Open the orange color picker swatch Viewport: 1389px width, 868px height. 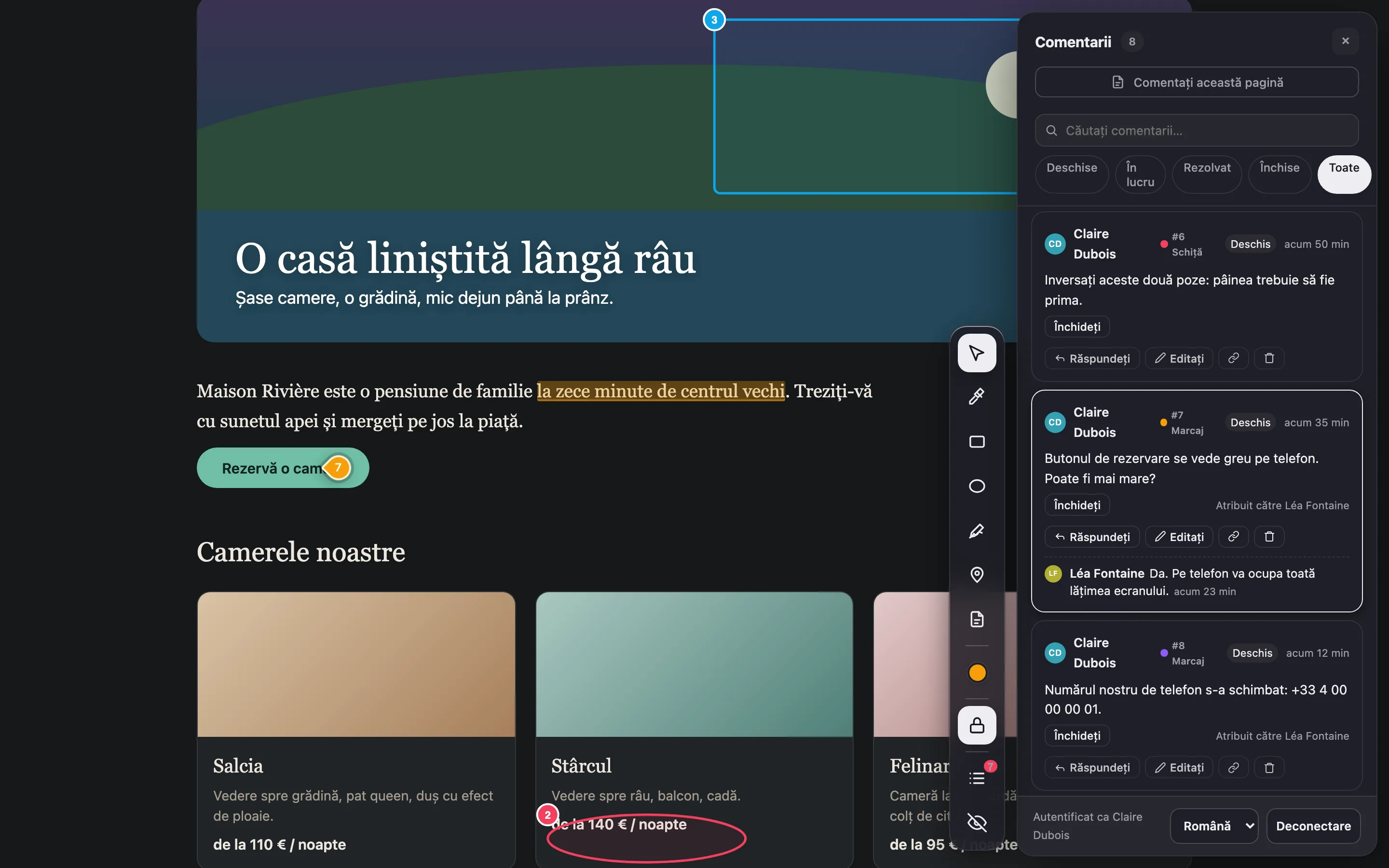(977, 672)
